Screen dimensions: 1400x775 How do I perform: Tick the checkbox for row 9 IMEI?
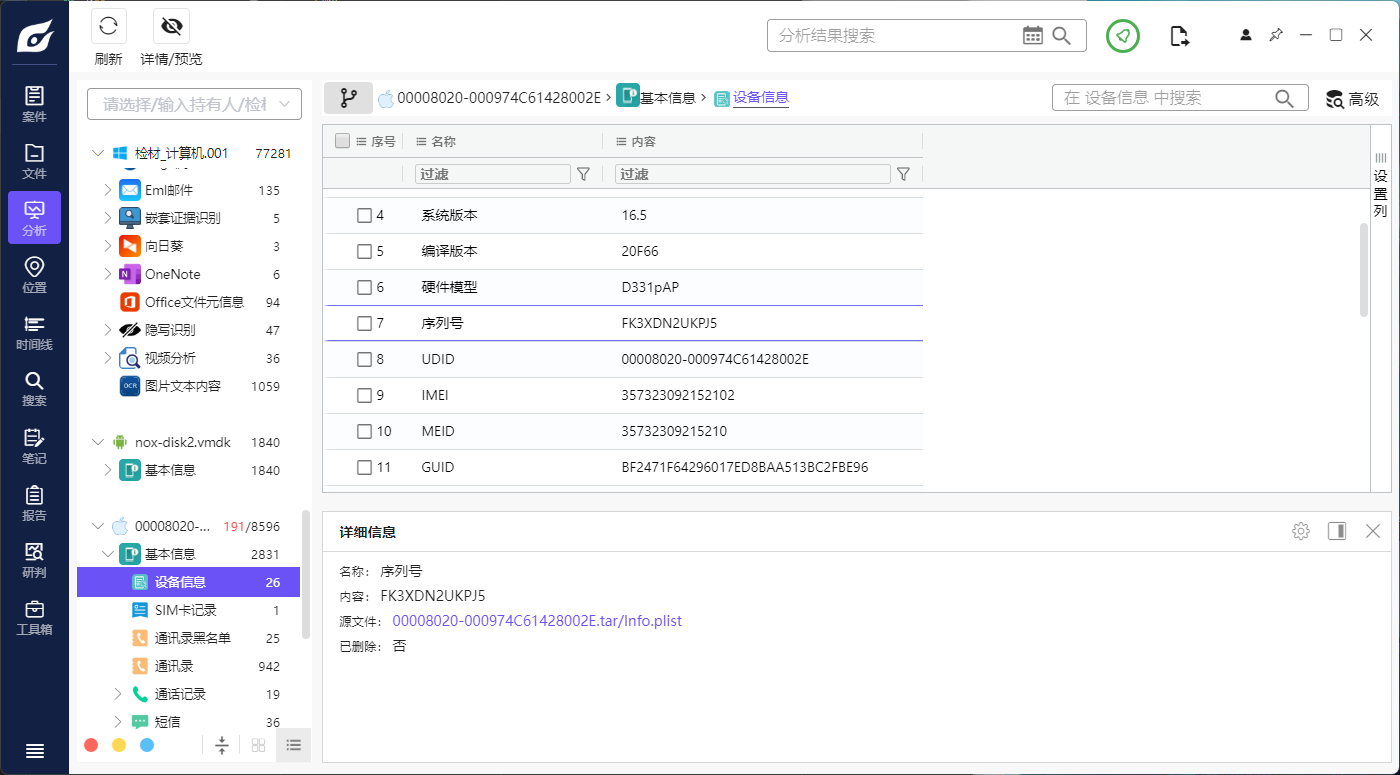point(365,395)
